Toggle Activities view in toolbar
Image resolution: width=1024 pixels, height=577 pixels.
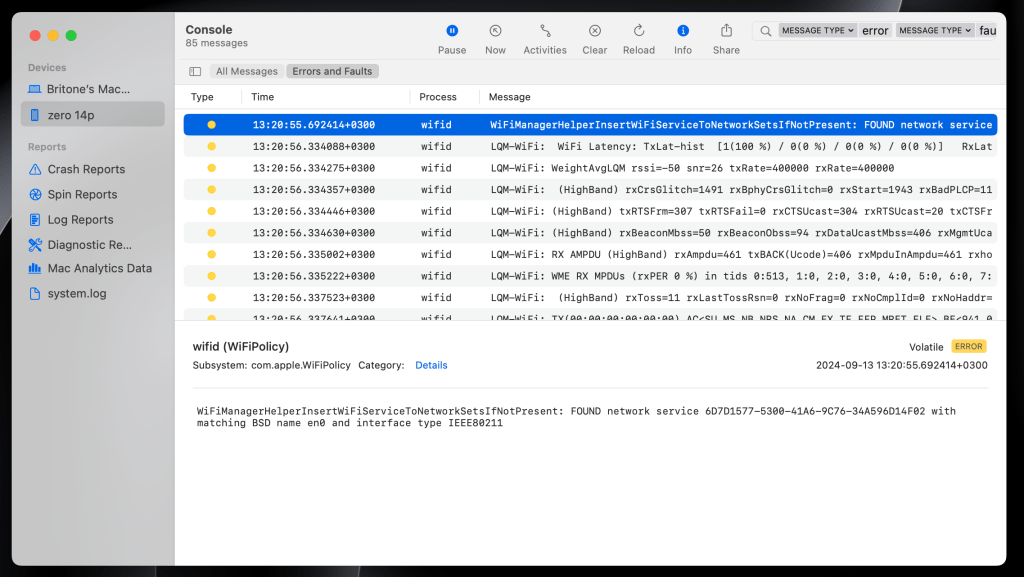click(545, 31)
